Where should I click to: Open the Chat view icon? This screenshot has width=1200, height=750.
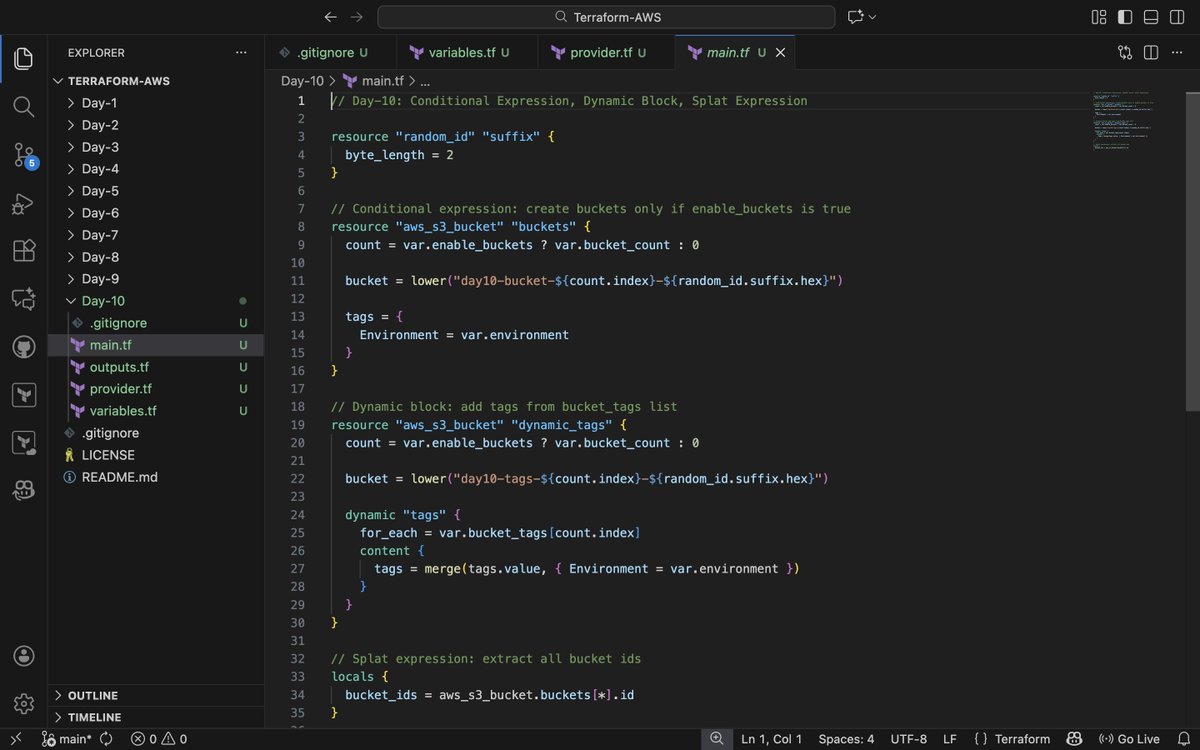(x=24, y=298)
